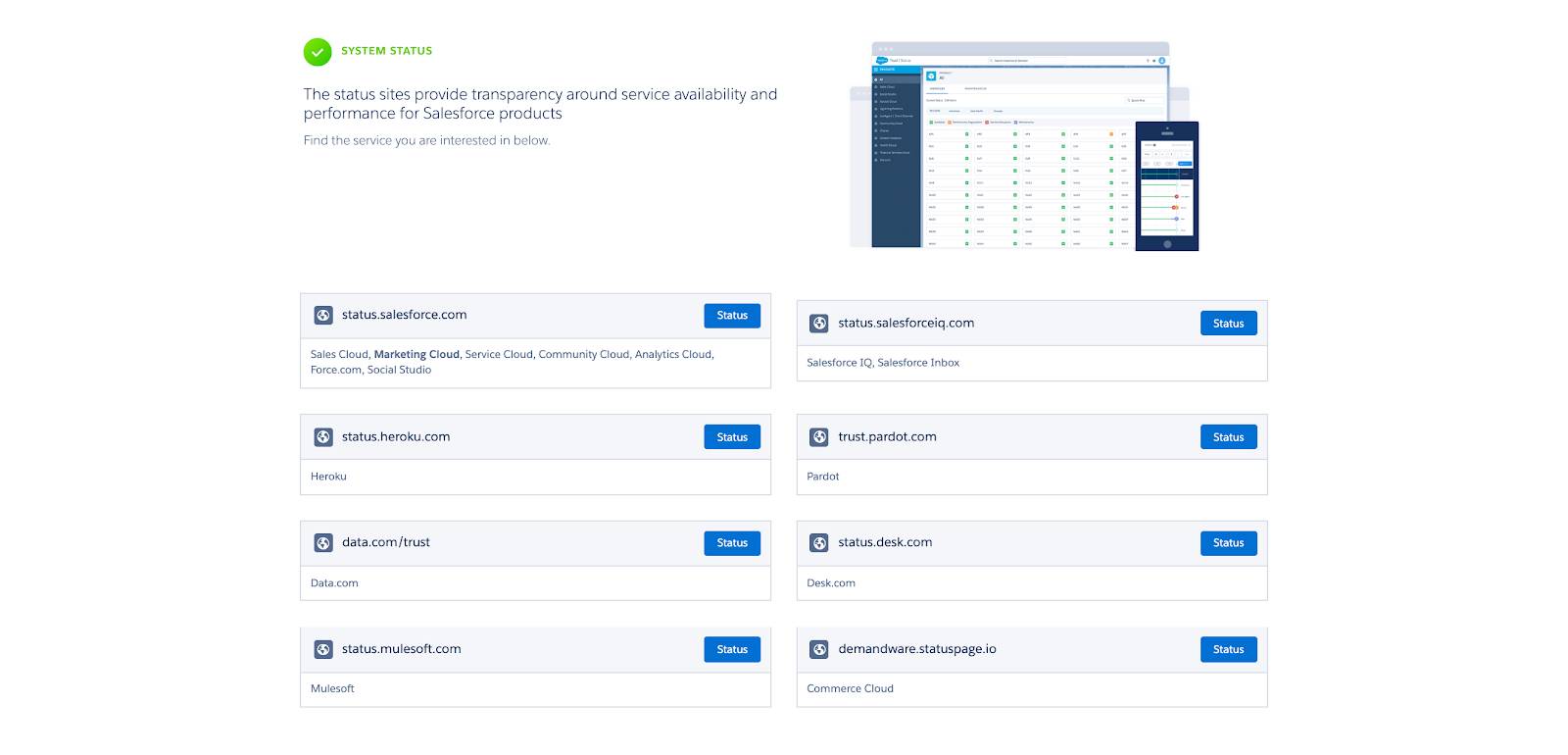This screenshot has width=1568, height=755.
Task: Click the Commerce Cloud product label
Action: 850,689
